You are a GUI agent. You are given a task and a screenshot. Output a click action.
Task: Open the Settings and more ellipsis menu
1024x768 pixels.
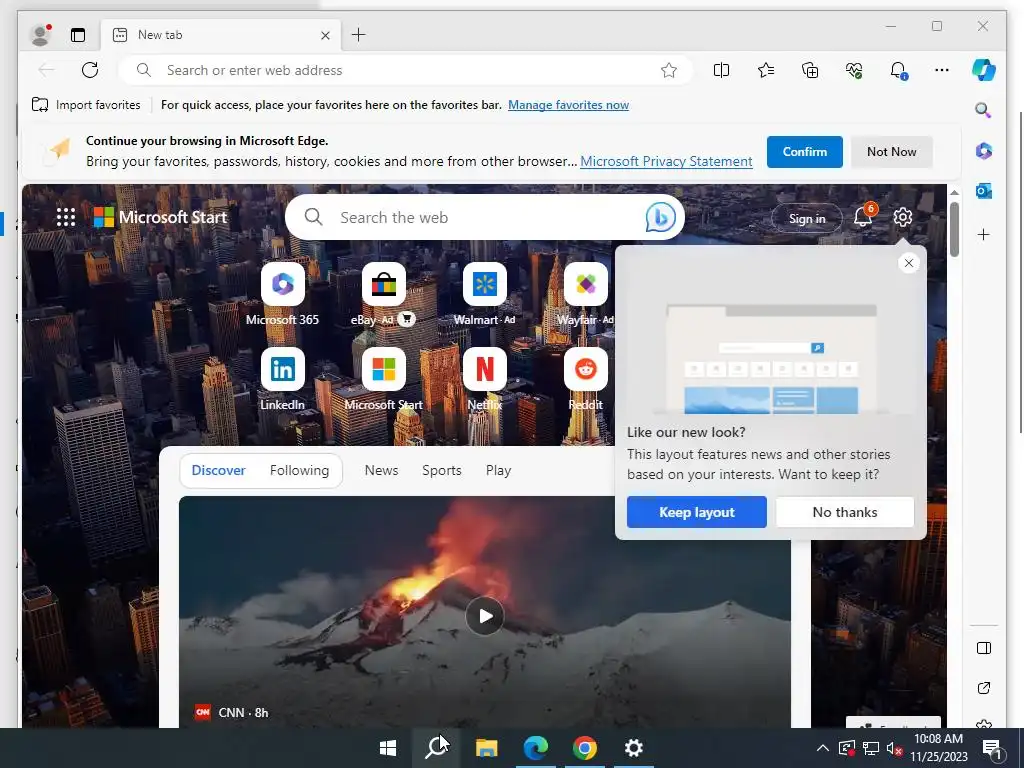pyautogui.click(x=942, y=70)
